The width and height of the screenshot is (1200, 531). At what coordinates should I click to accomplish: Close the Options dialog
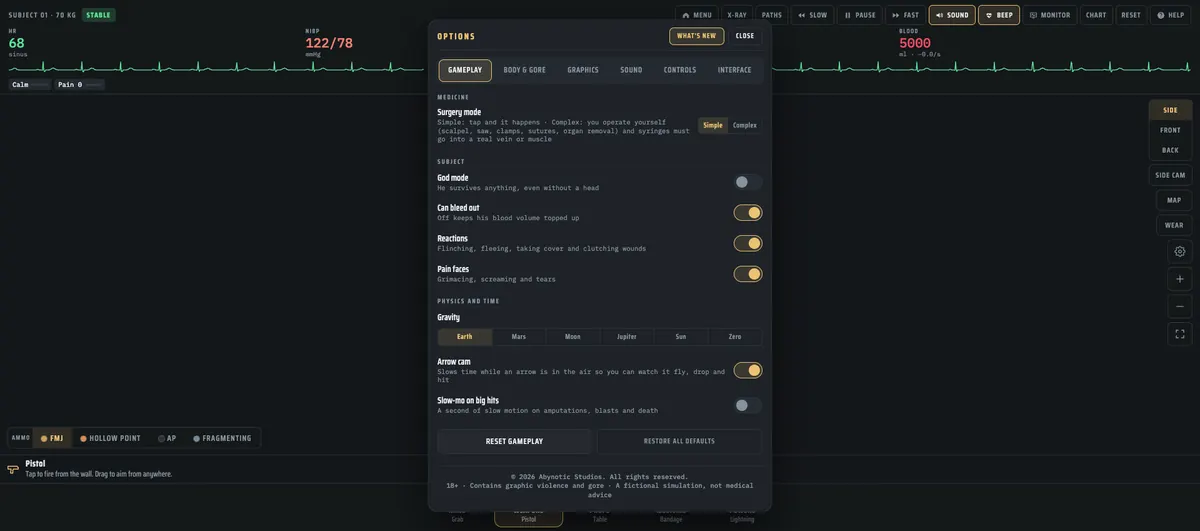(745, 36)
